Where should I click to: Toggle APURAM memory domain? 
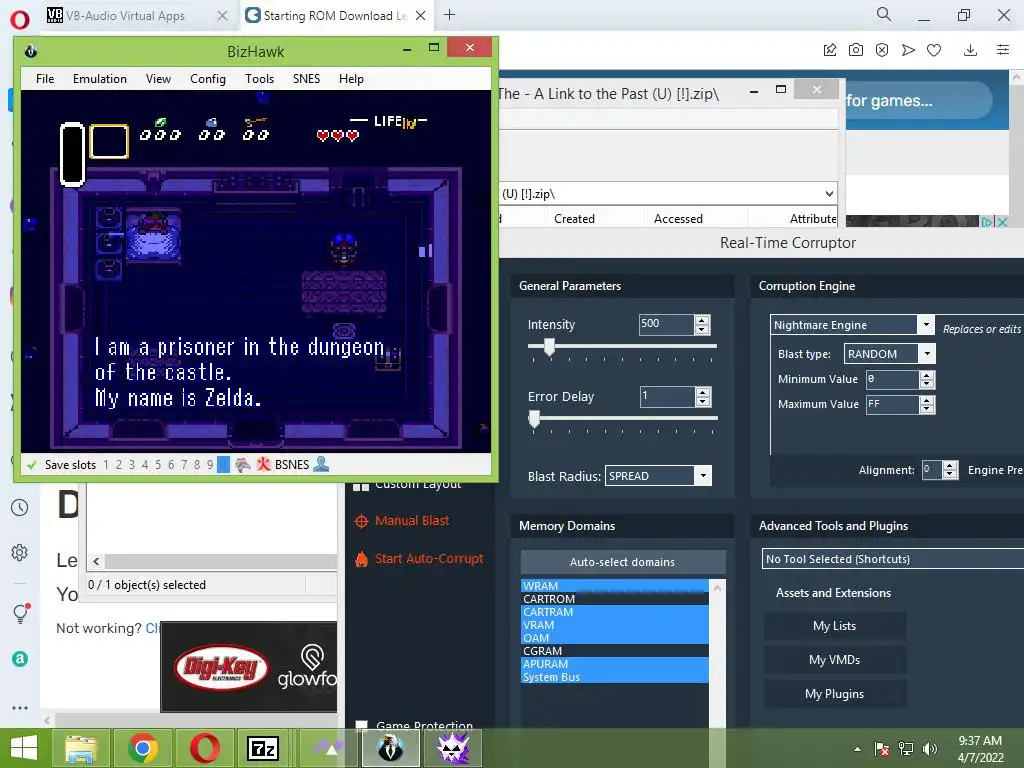(615, 664)
